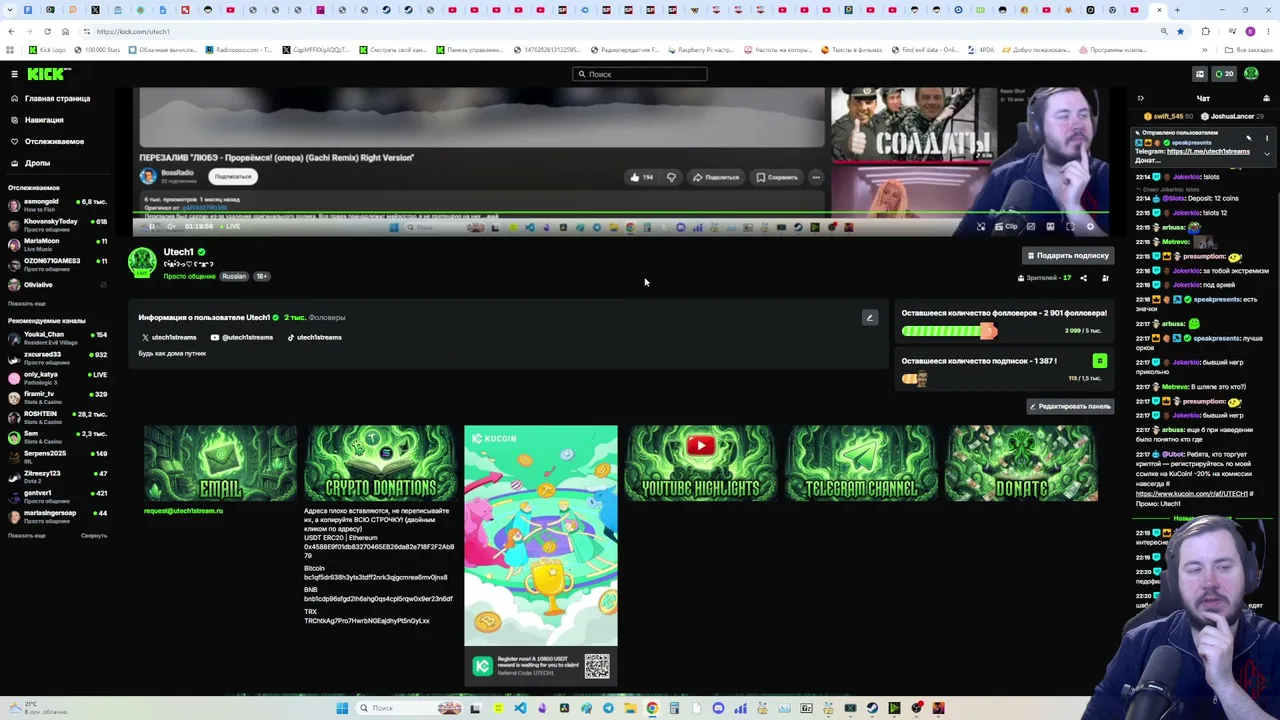
Task: Open chat settings icon next to Чат
Action: (1266, 98)
